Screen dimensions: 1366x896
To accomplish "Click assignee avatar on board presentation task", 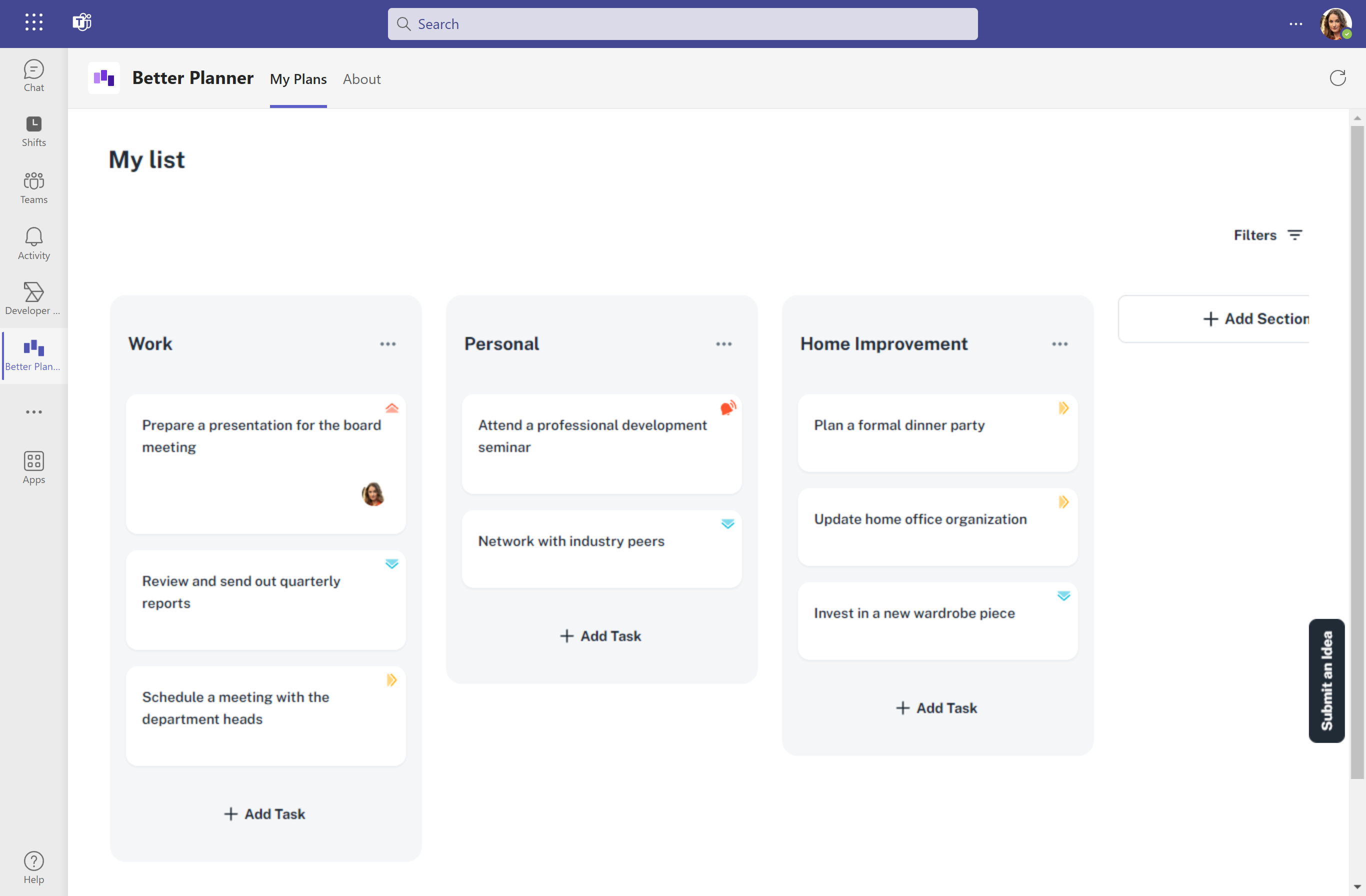I will tap(373, 494).
